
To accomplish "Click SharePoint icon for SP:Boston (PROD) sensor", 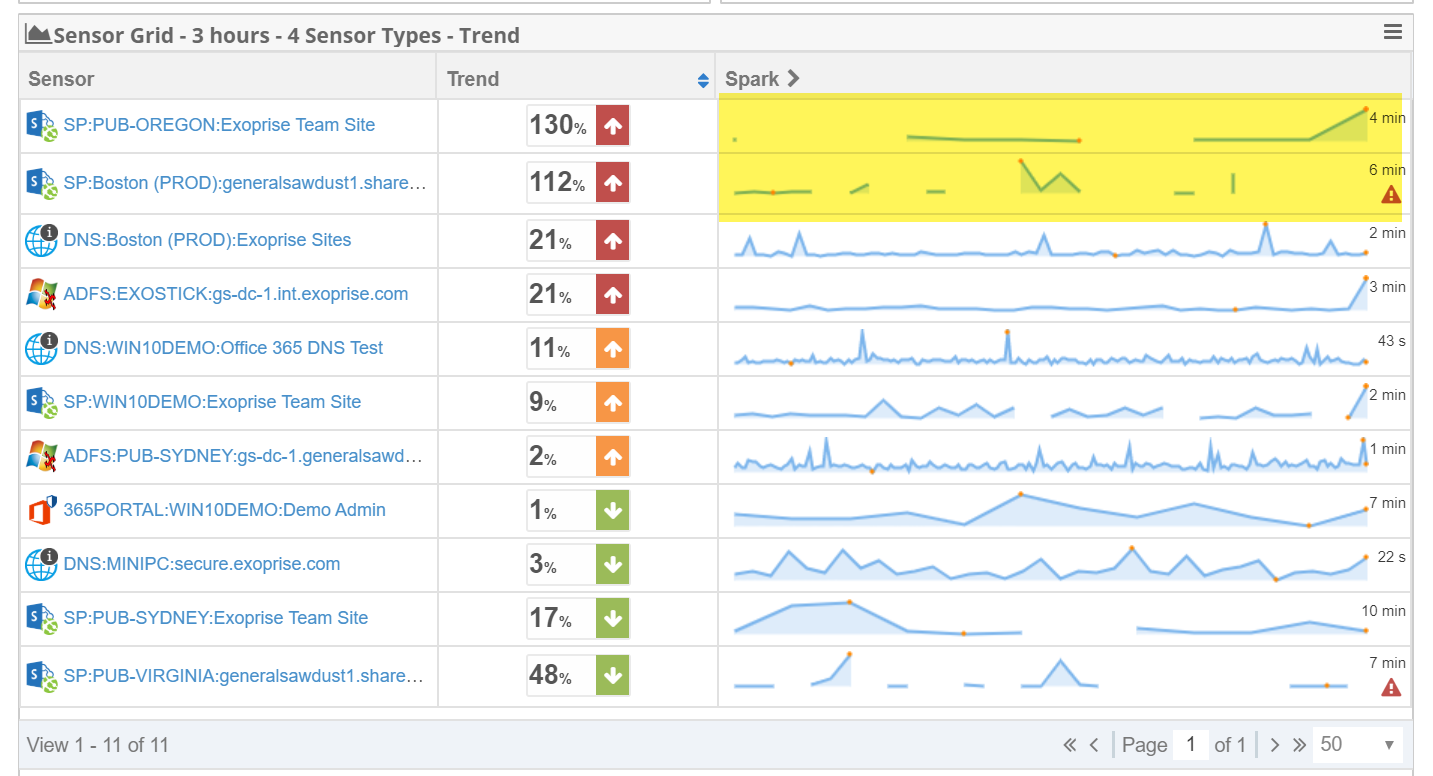I will tap(41, 182).
